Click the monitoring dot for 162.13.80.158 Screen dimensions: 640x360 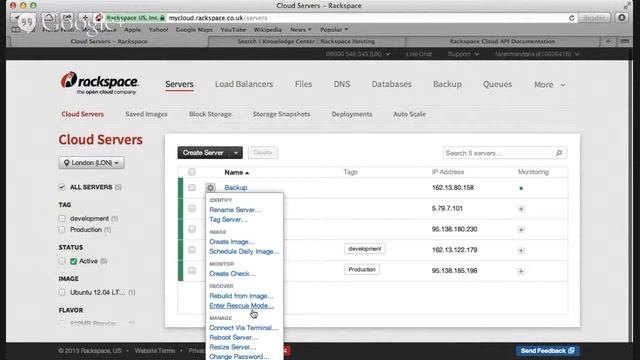pyautogui.click(x=521, y=188)
